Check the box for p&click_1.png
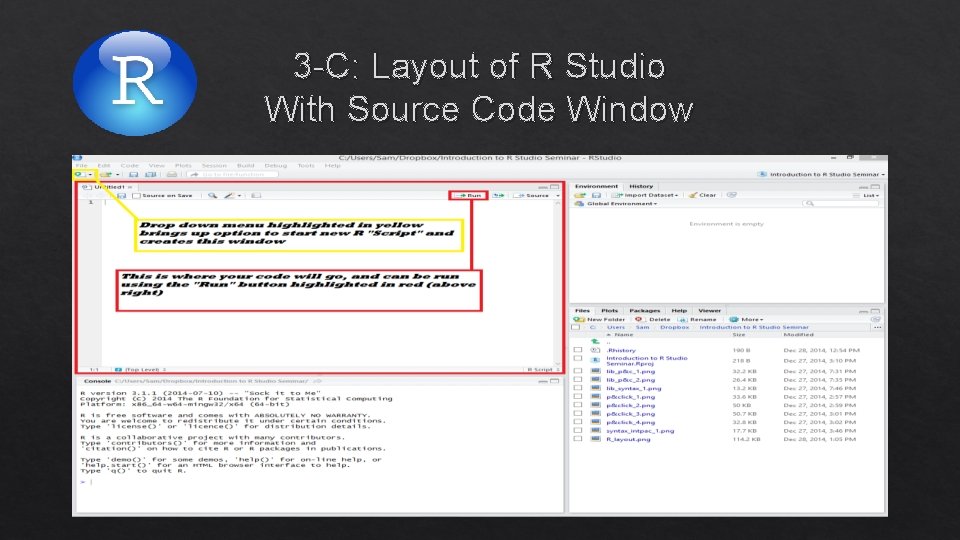The height and width of the screenshot is (540, 960). (x=577, y=396)
